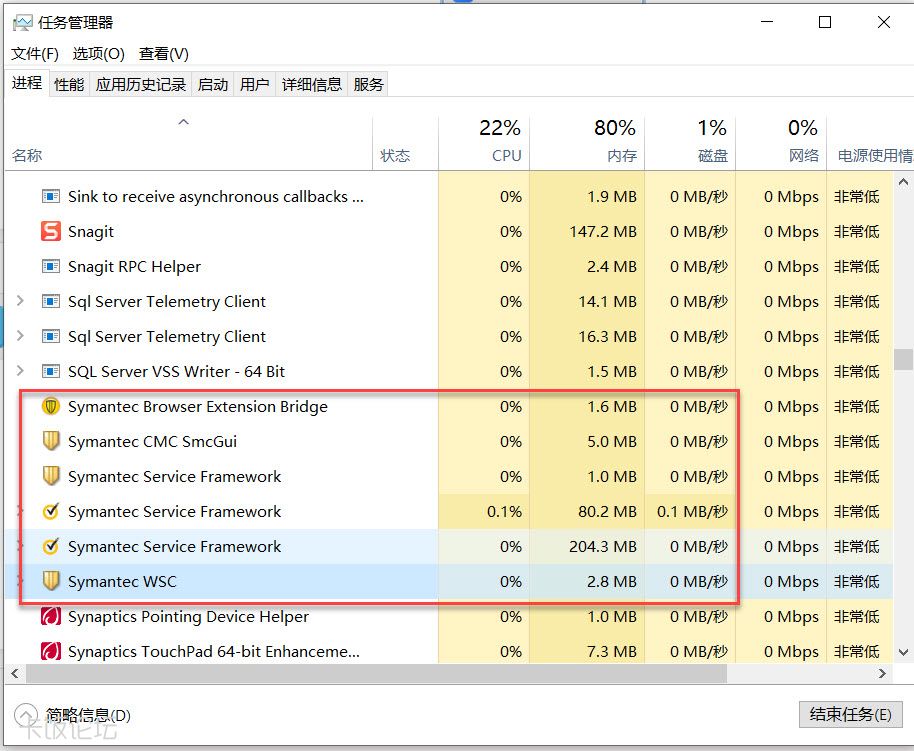The image size is (914, 751).
Task: Click the 结束任务(E) button
Action: (x=850, y=714)
